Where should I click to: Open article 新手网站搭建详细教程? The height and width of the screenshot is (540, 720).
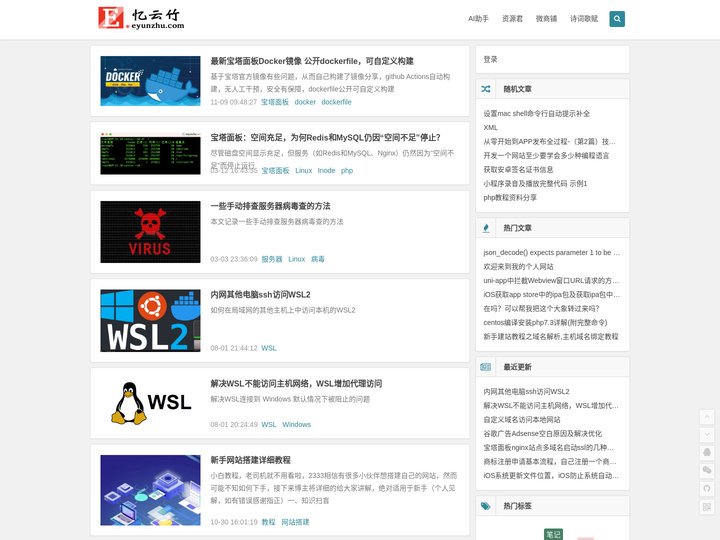[250, 460]
